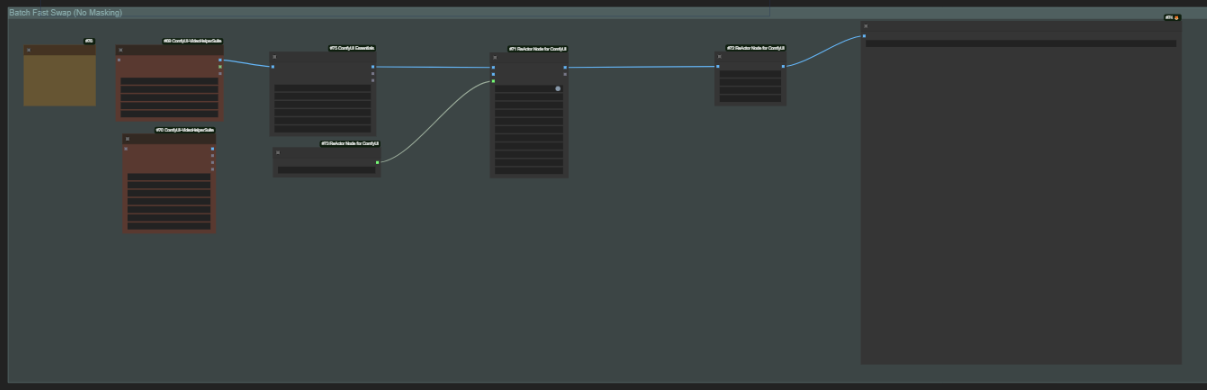The image size is (1207, 390).
Task: Click the first widget row in ReActor node #72
Action: point(750,74)
